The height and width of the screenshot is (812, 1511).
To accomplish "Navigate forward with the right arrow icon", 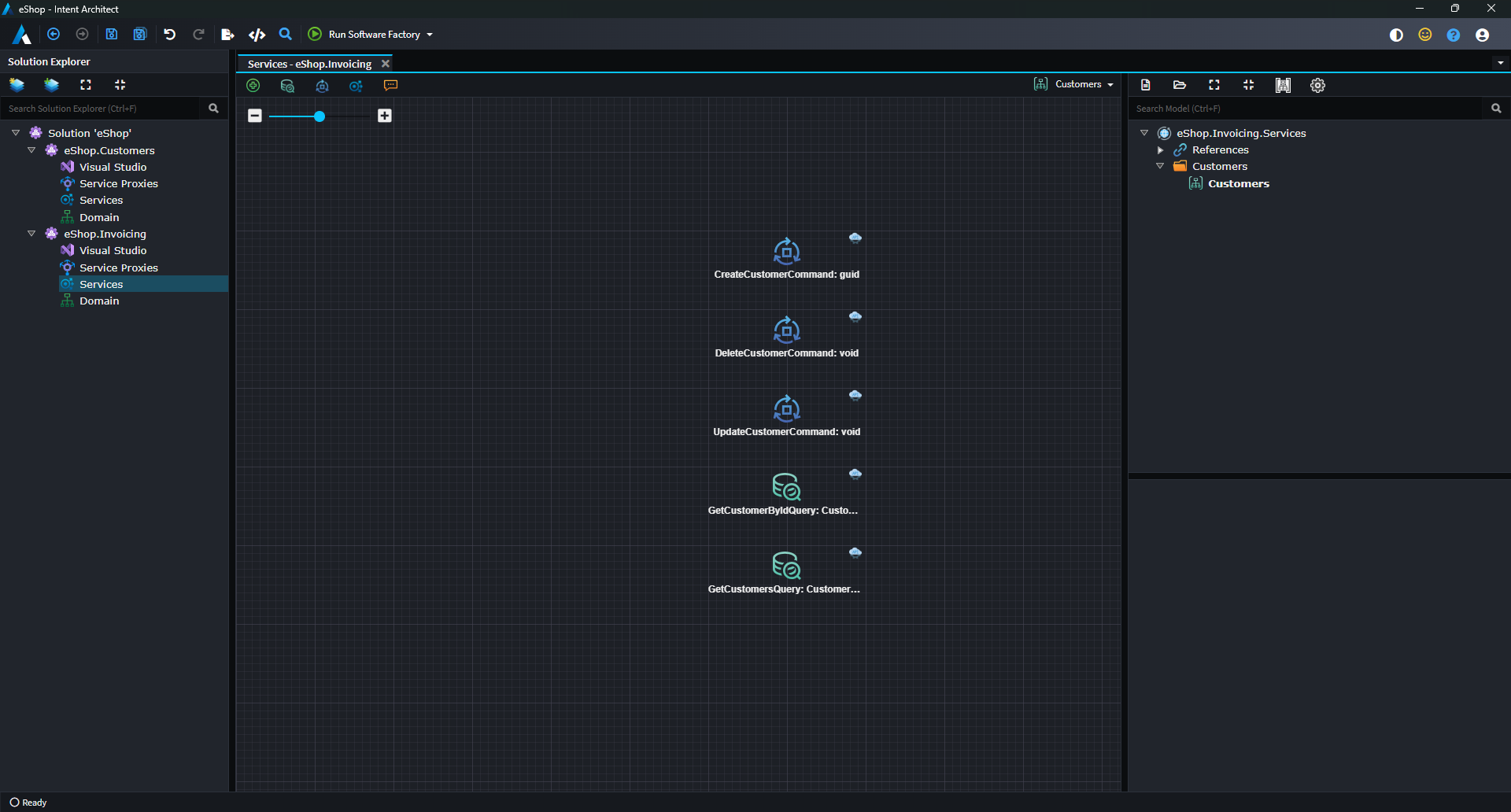I will click(82, 35).
